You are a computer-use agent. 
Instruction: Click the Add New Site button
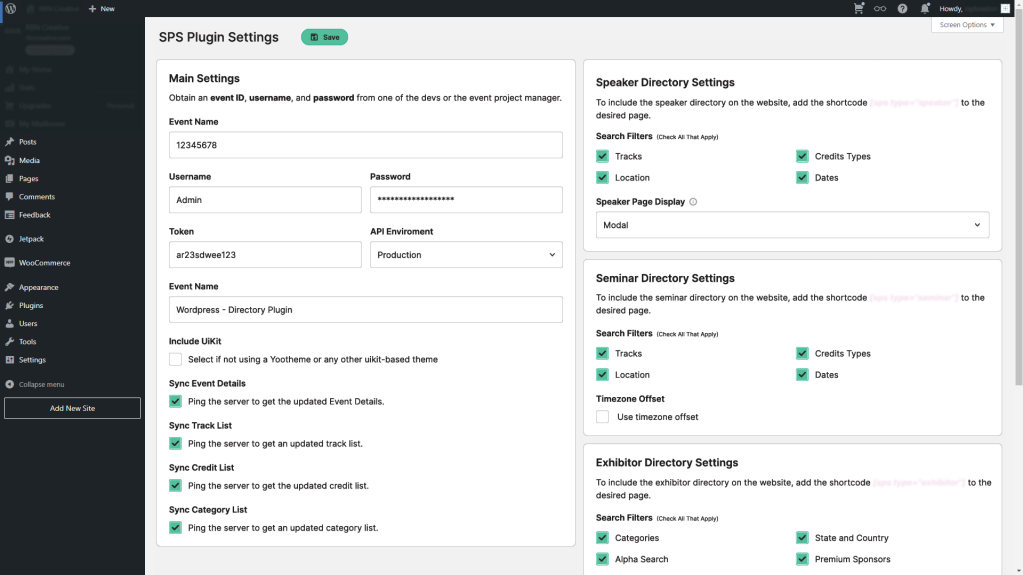pos(72,408)
